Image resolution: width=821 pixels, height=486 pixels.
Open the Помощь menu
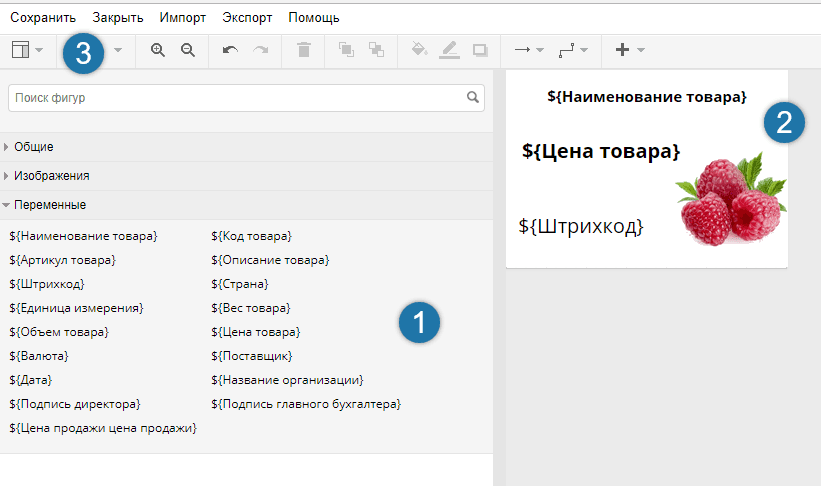pyautogui.click(x=314, y=18)
